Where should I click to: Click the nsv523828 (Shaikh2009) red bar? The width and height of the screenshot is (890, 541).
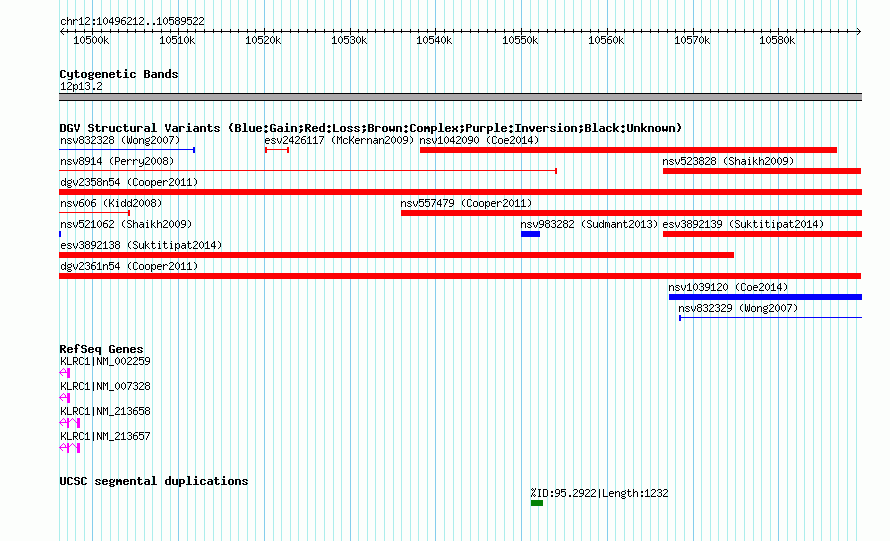pyautogui.click(x=762, y=171)
